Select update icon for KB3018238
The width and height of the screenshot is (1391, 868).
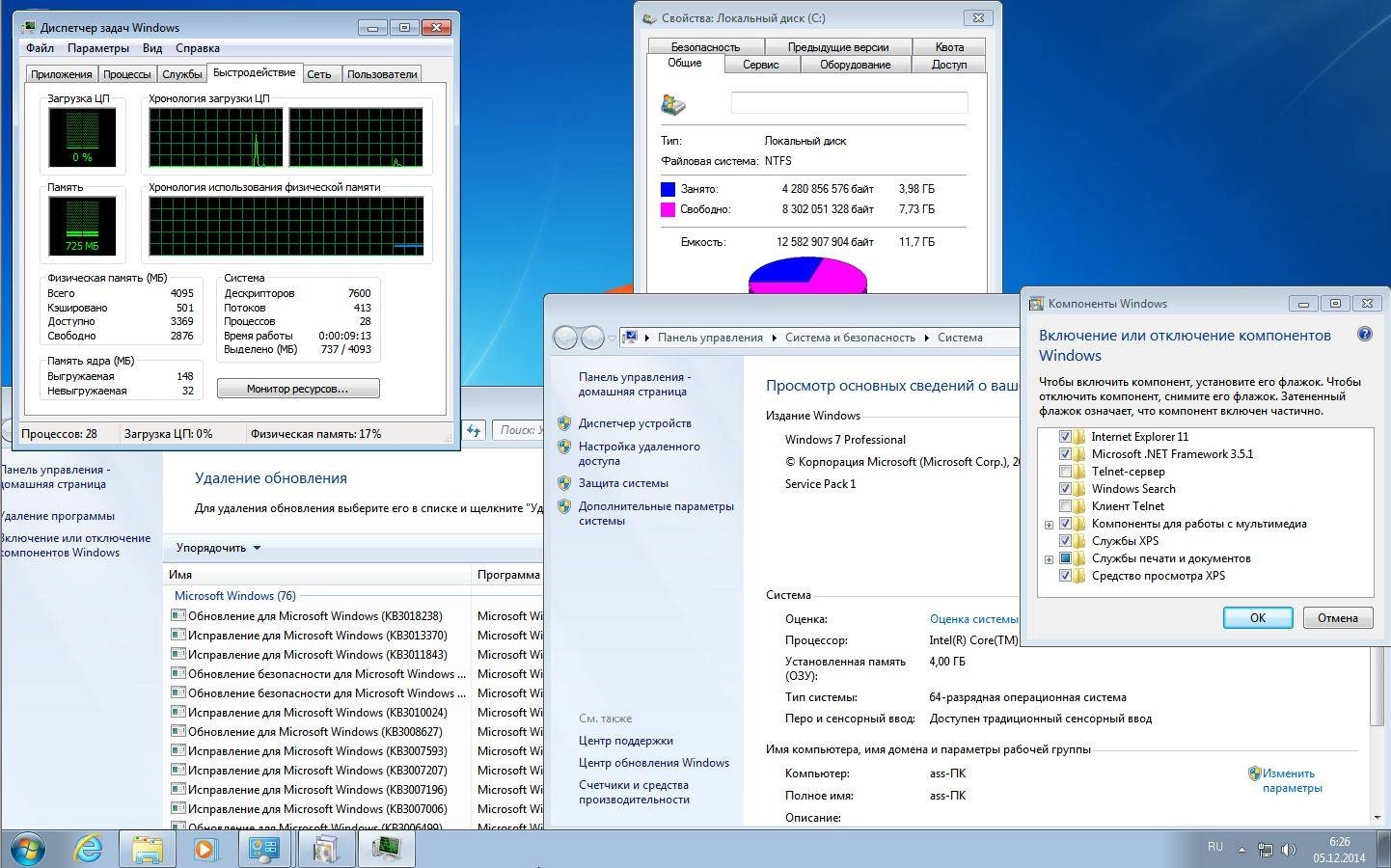tap(177, 615)
